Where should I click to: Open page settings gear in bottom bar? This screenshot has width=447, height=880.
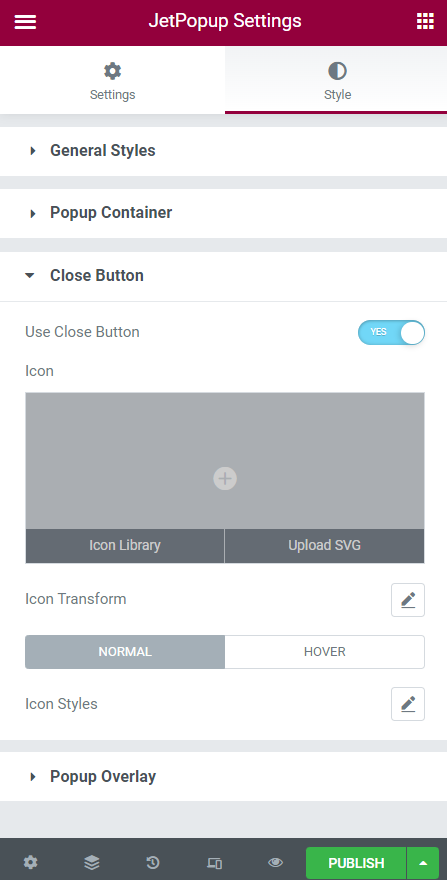click(x=30, y=863)
